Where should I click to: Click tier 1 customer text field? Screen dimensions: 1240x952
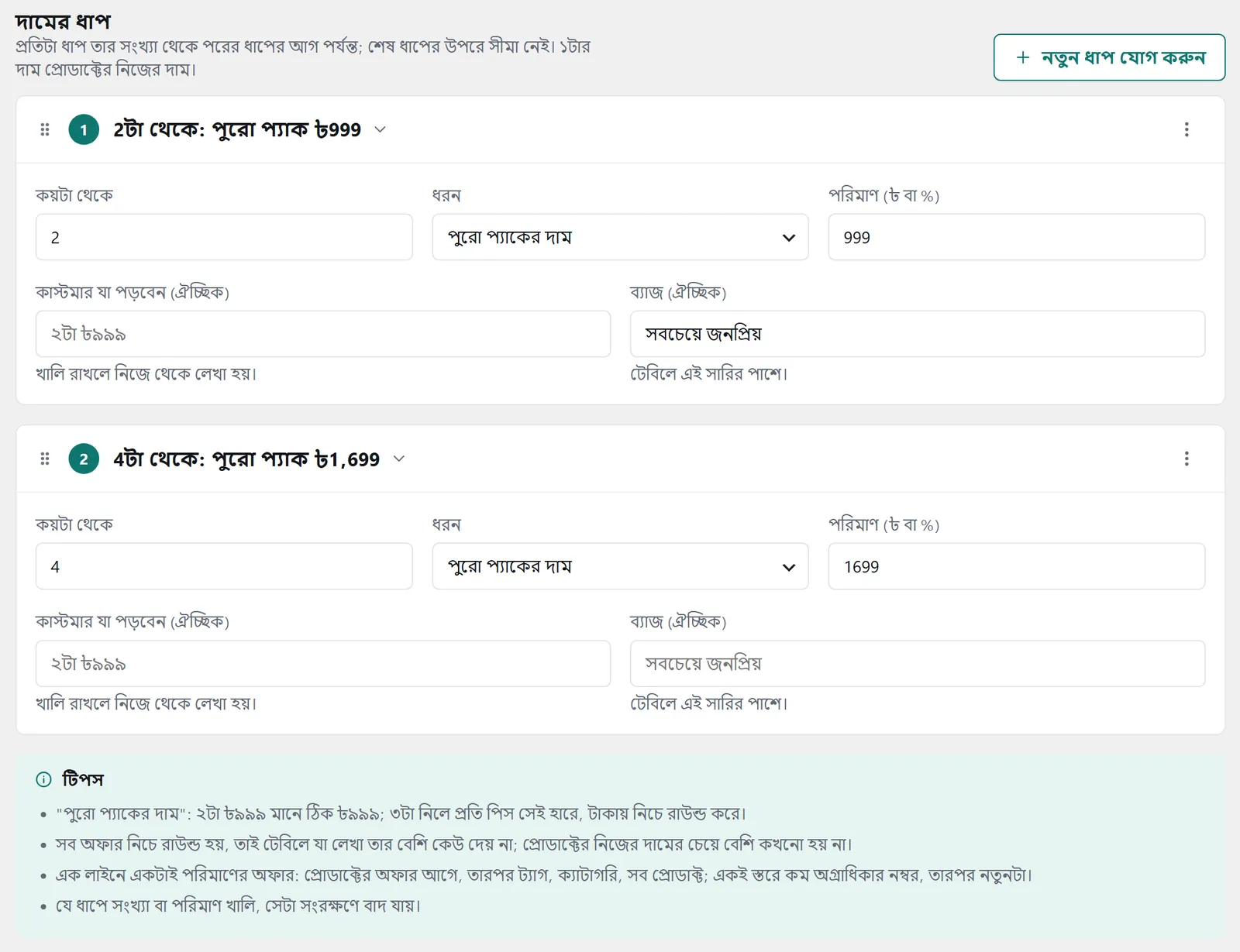(323, 334)
